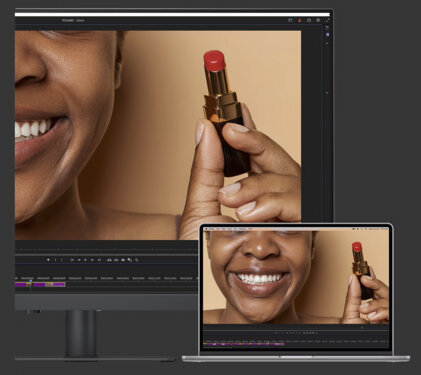Click the skip-to-start icon on monitor transport bar
This screenshot has width=421, height=375.
(x=72, y=260)
